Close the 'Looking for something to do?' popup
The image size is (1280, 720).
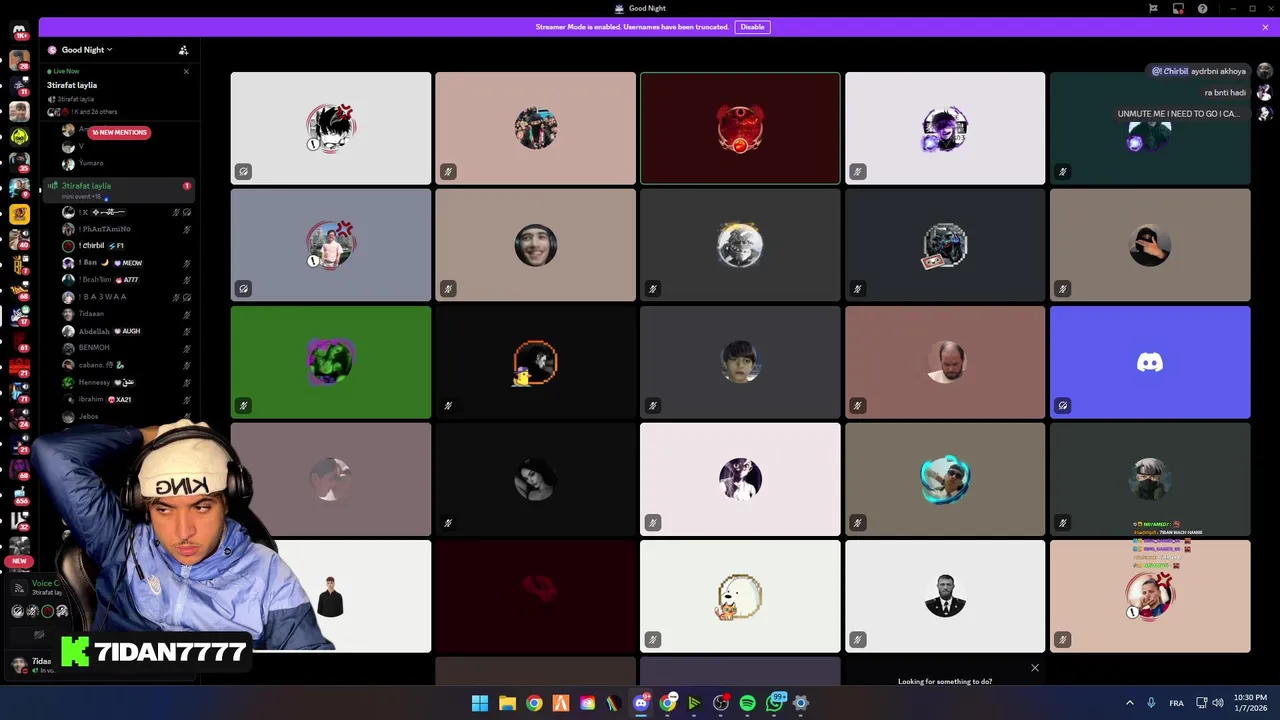point(1035,667)
